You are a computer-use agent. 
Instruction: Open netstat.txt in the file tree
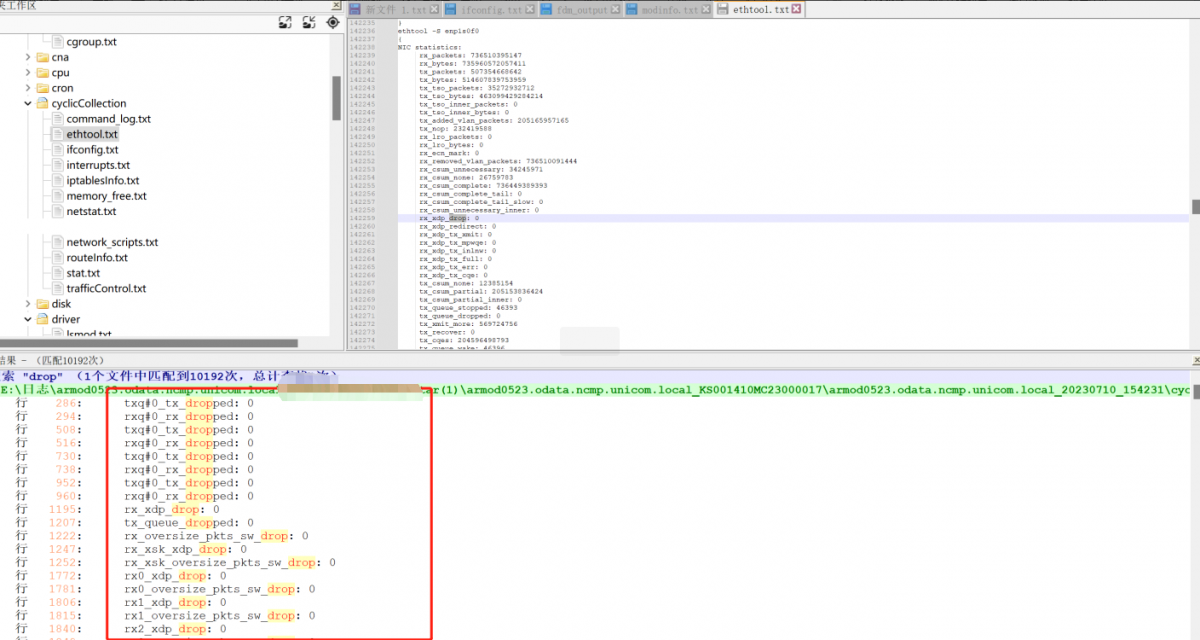click(x=91, y=212)
